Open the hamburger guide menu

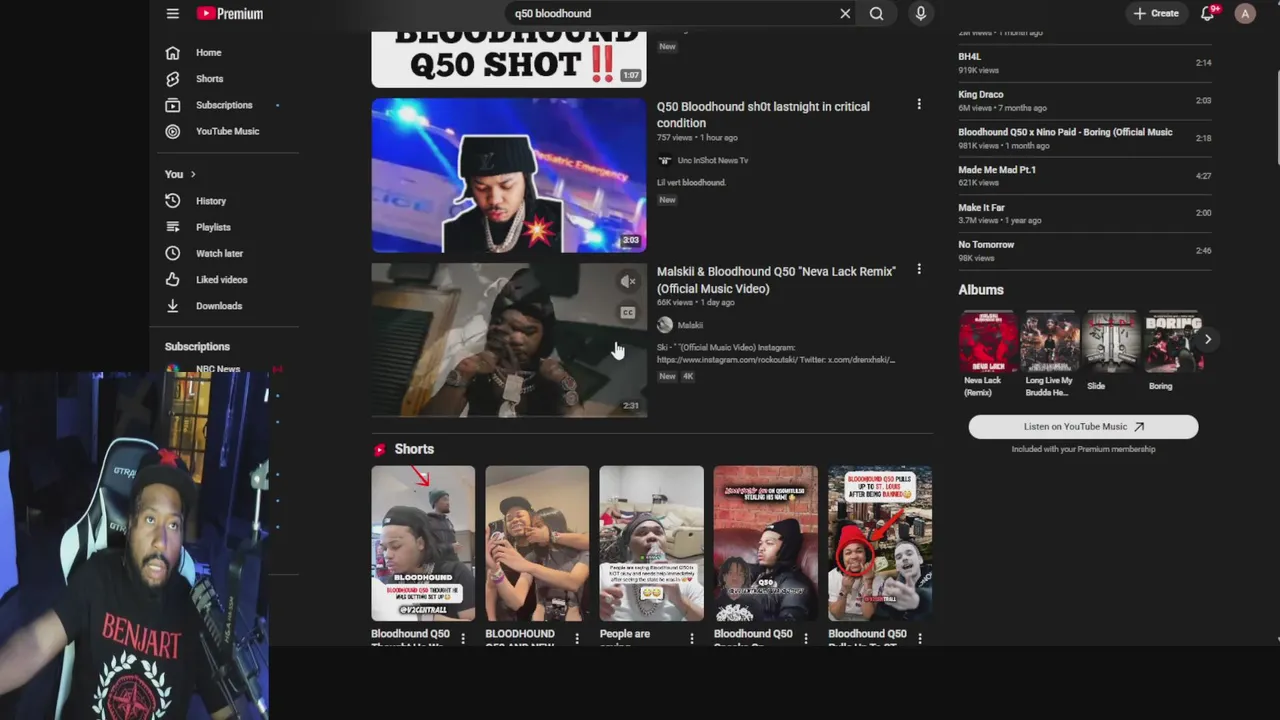point(173,13)
